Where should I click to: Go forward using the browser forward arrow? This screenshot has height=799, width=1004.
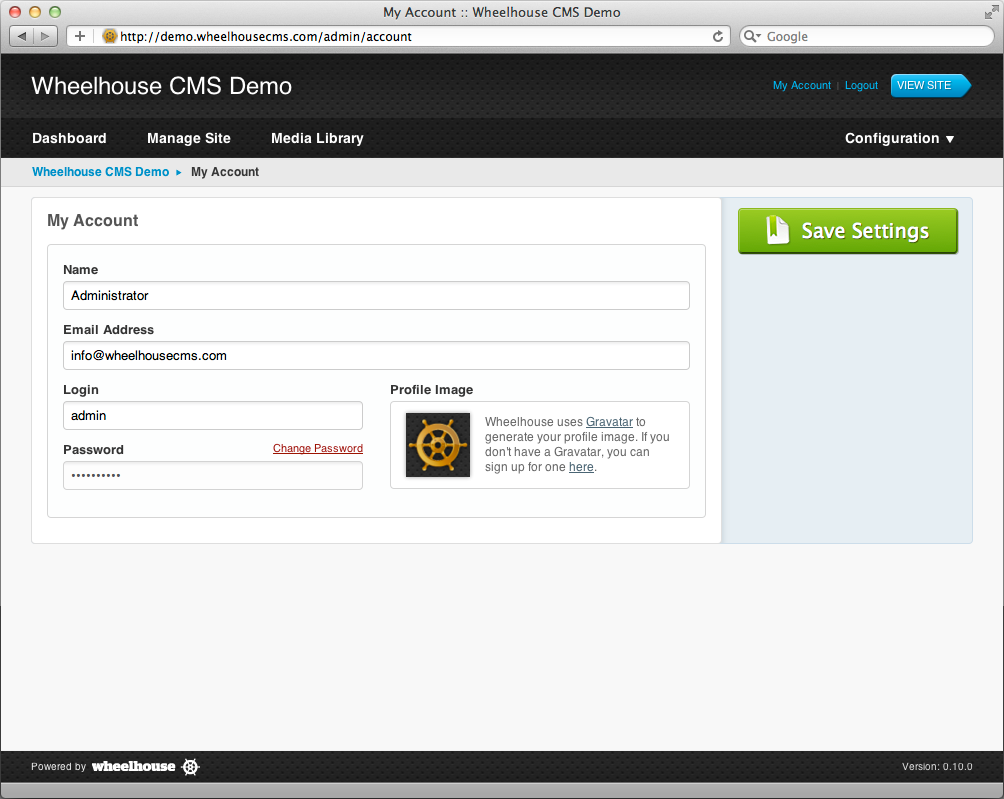click(x=45, y=36)
